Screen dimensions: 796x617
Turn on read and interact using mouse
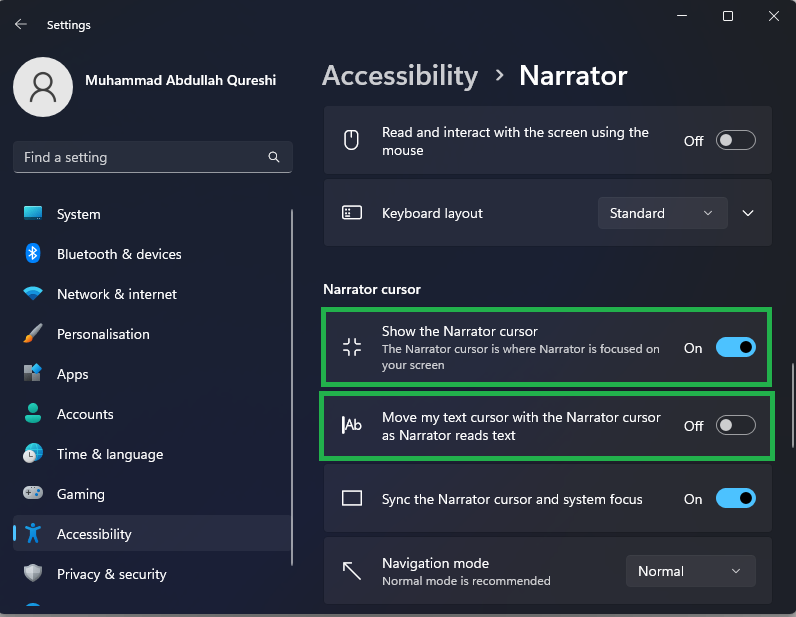735,141
